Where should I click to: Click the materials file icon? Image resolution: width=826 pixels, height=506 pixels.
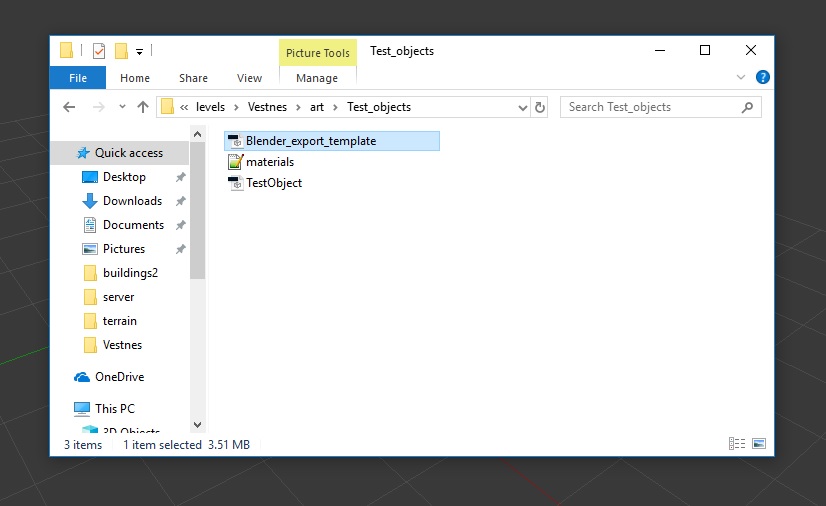[235, 162]
